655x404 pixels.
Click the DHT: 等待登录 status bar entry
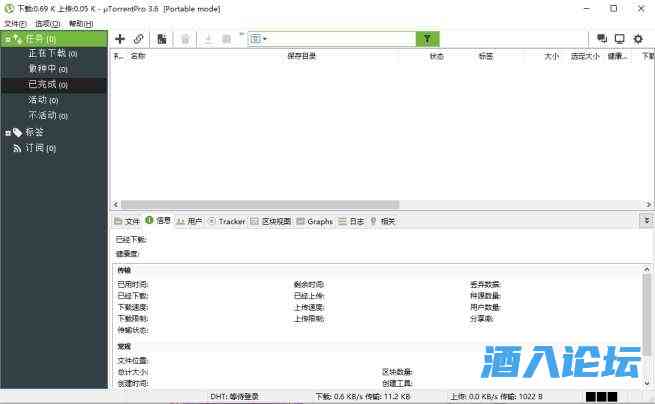click(x=234, y=396)
